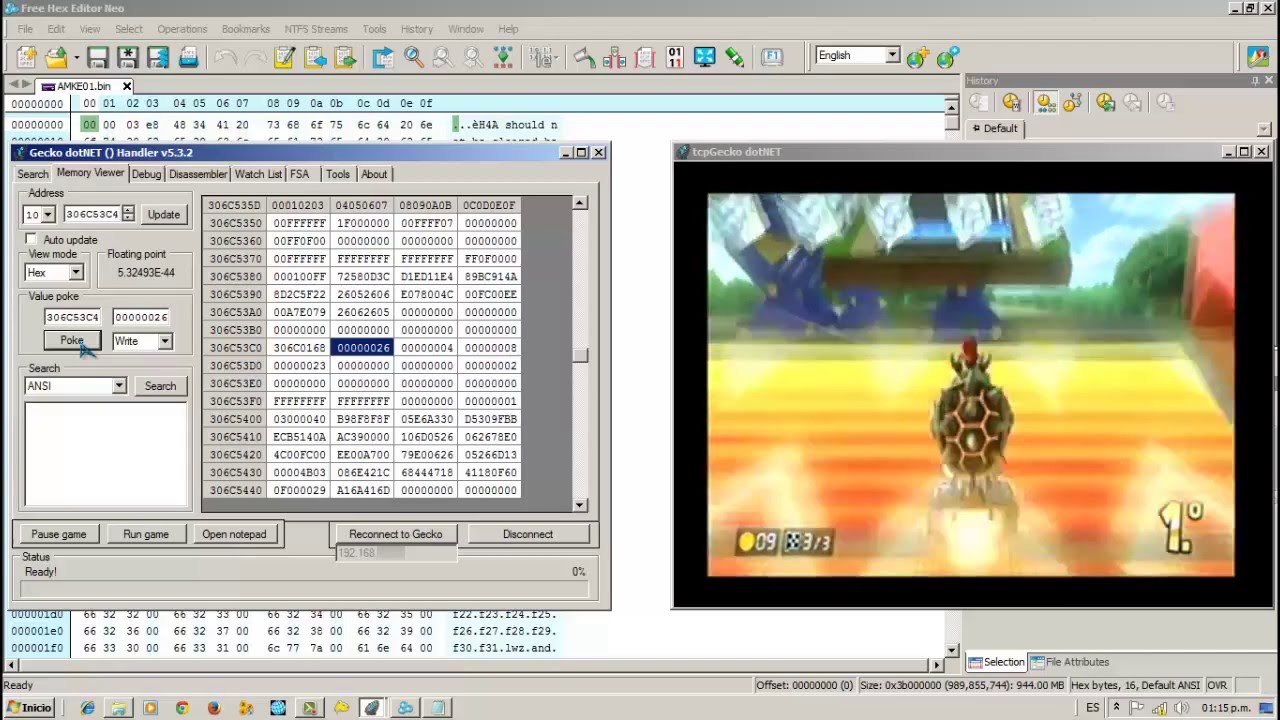This screenshot has width=1280, height=720.
Task: Open the File menu
Action: pyautogui.click(x=25, y=29)
